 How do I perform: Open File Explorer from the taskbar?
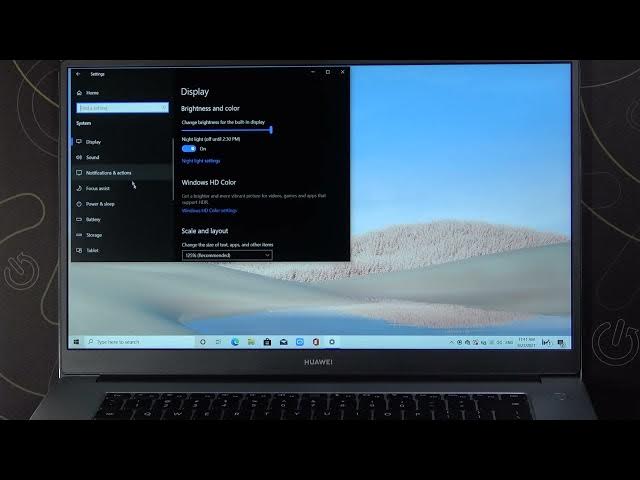pyautogui.click(x=251, y=342)
